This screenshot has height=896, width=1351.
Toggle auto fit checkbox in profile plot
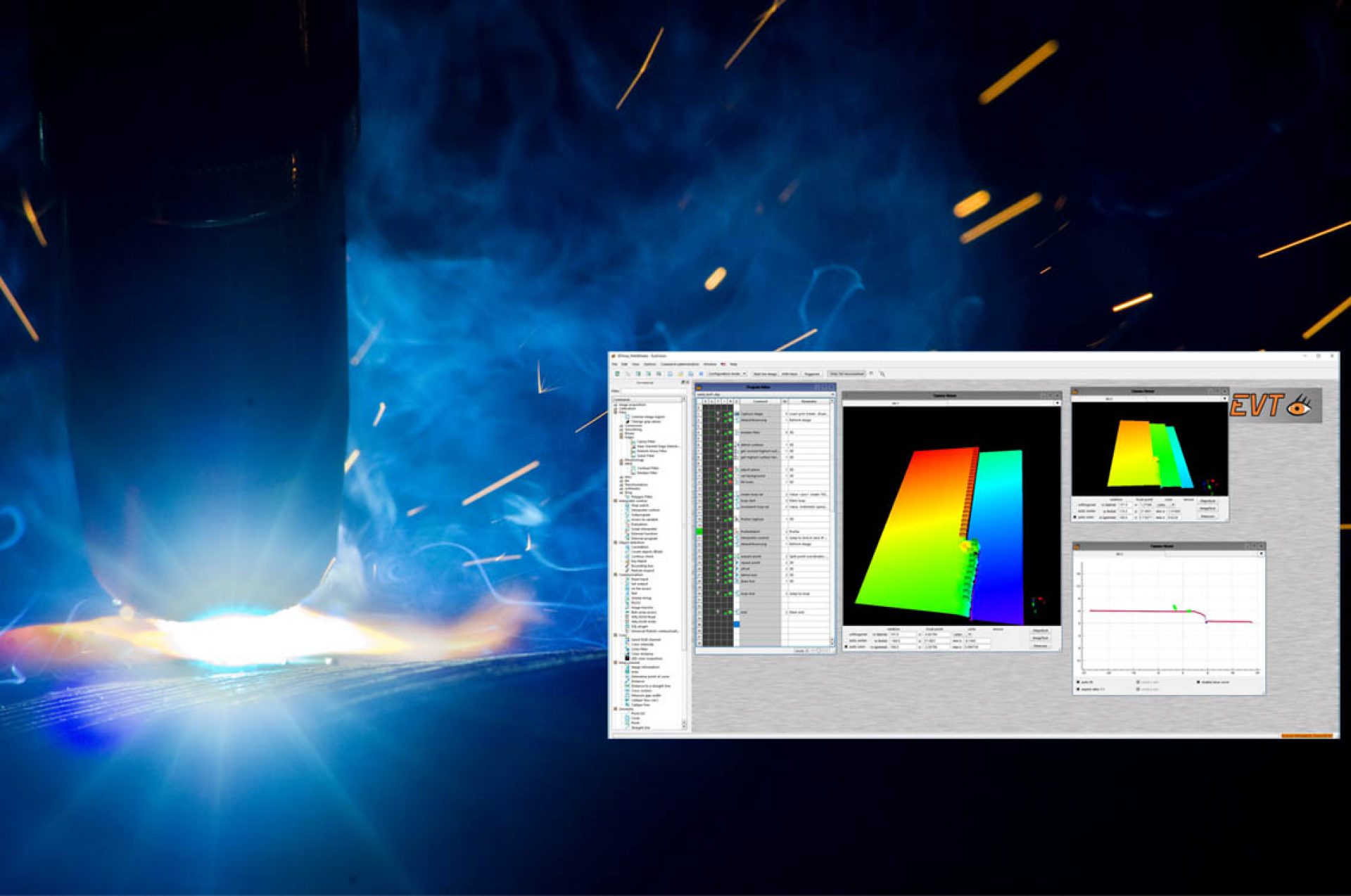click(1078, 681)
